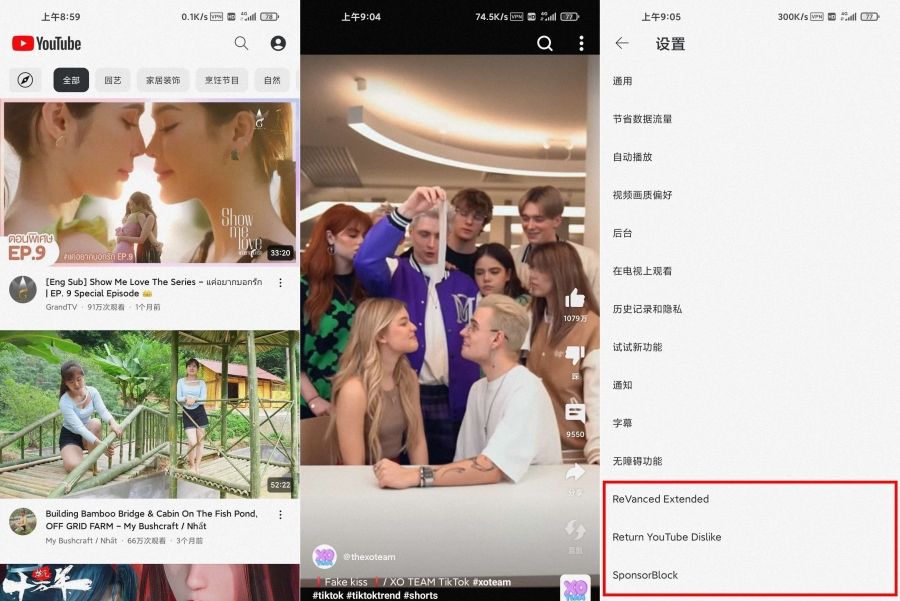Open SponsorBlock settings
900x601 pixels.
coord(645,575)
